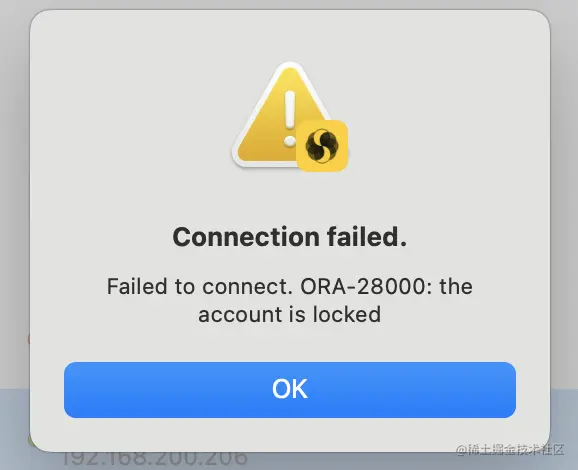
Task: Click the word "the" ending the first message line
Action: (x=456, y=286)
